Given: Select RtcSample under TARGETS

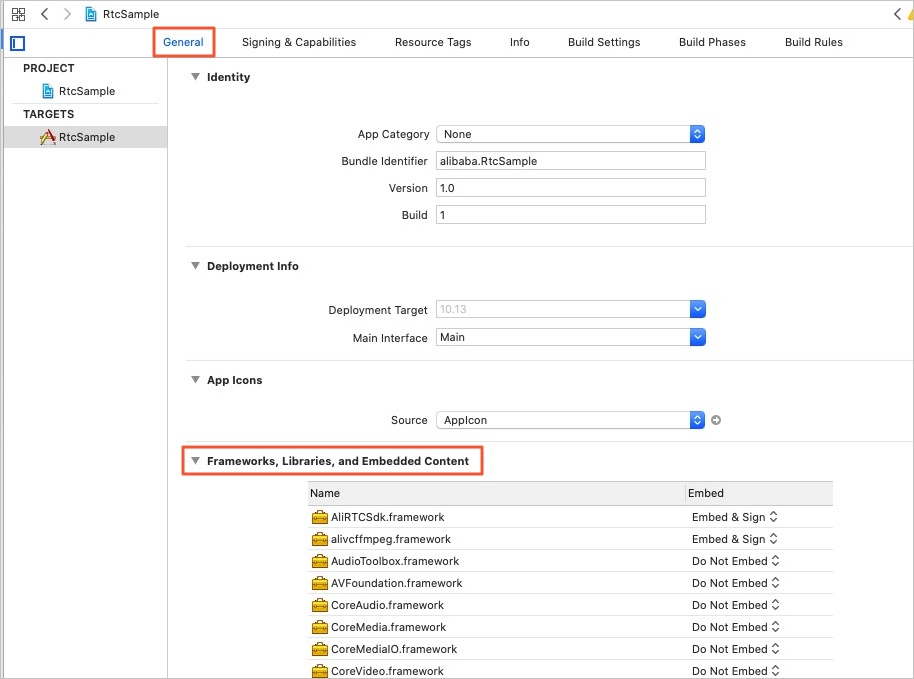Looking at the screenshot, I should tap(87, 137).
